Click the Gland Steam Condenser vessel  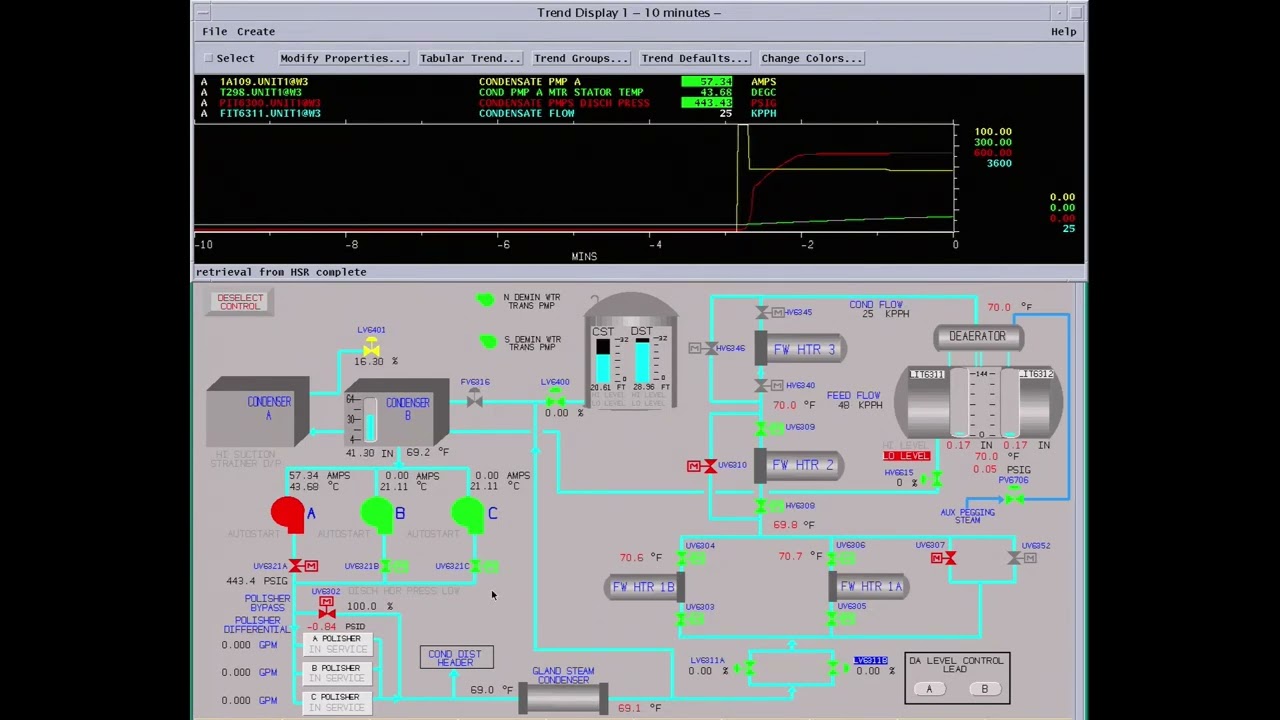pyautogui.click(x=563, y=698)
